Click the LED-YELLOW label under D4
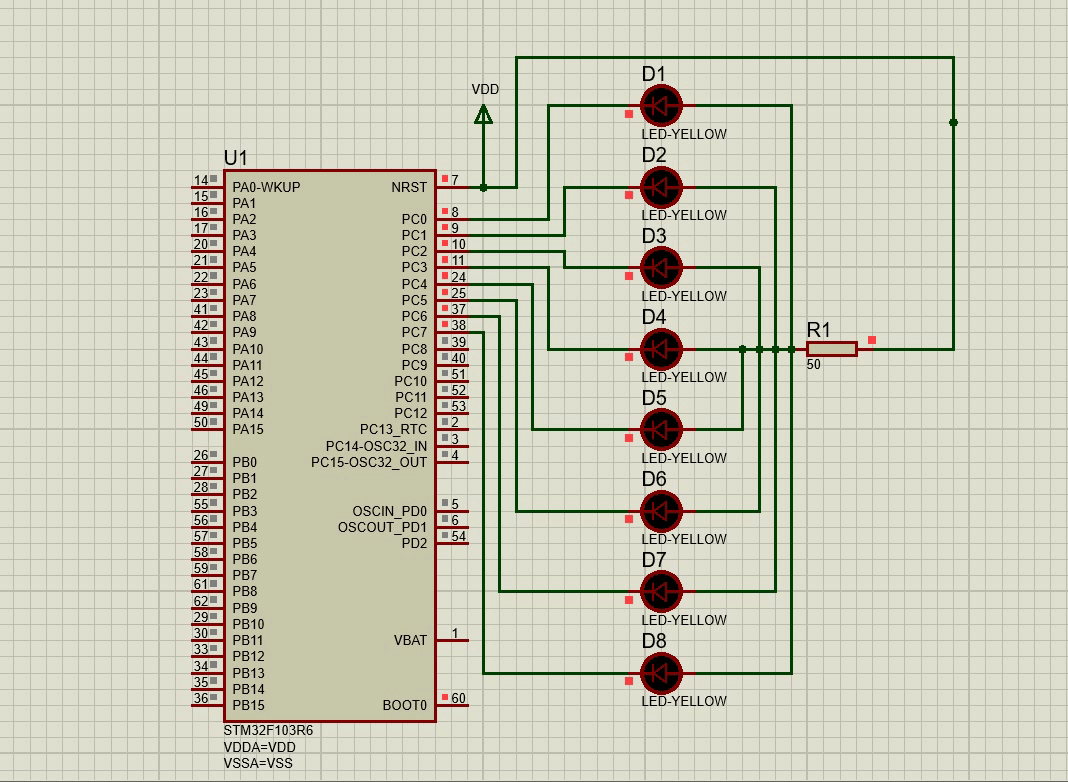This screenshot has height=782, width=1068. click(x=684, y=377)
